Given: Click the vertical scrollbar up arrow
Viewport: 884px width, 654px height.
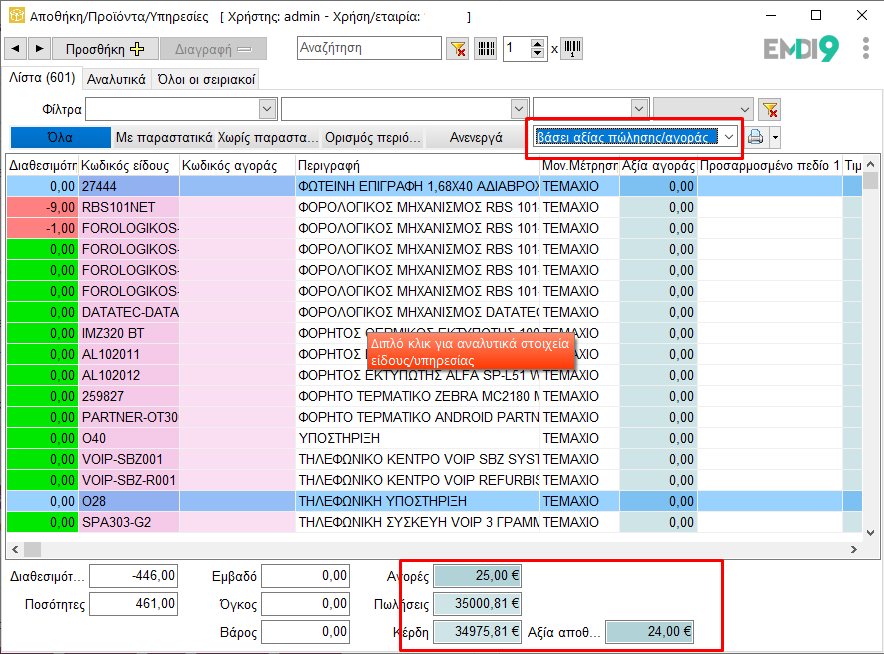Looking at the screenshot, I should (870, 164).
